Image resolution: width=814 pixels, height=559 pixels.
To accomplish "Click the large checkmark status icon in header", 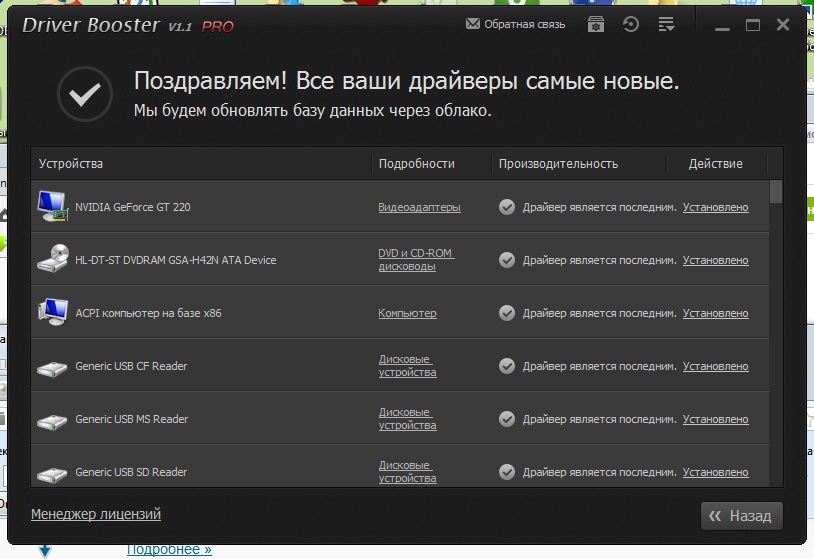I will click(85, 94).
